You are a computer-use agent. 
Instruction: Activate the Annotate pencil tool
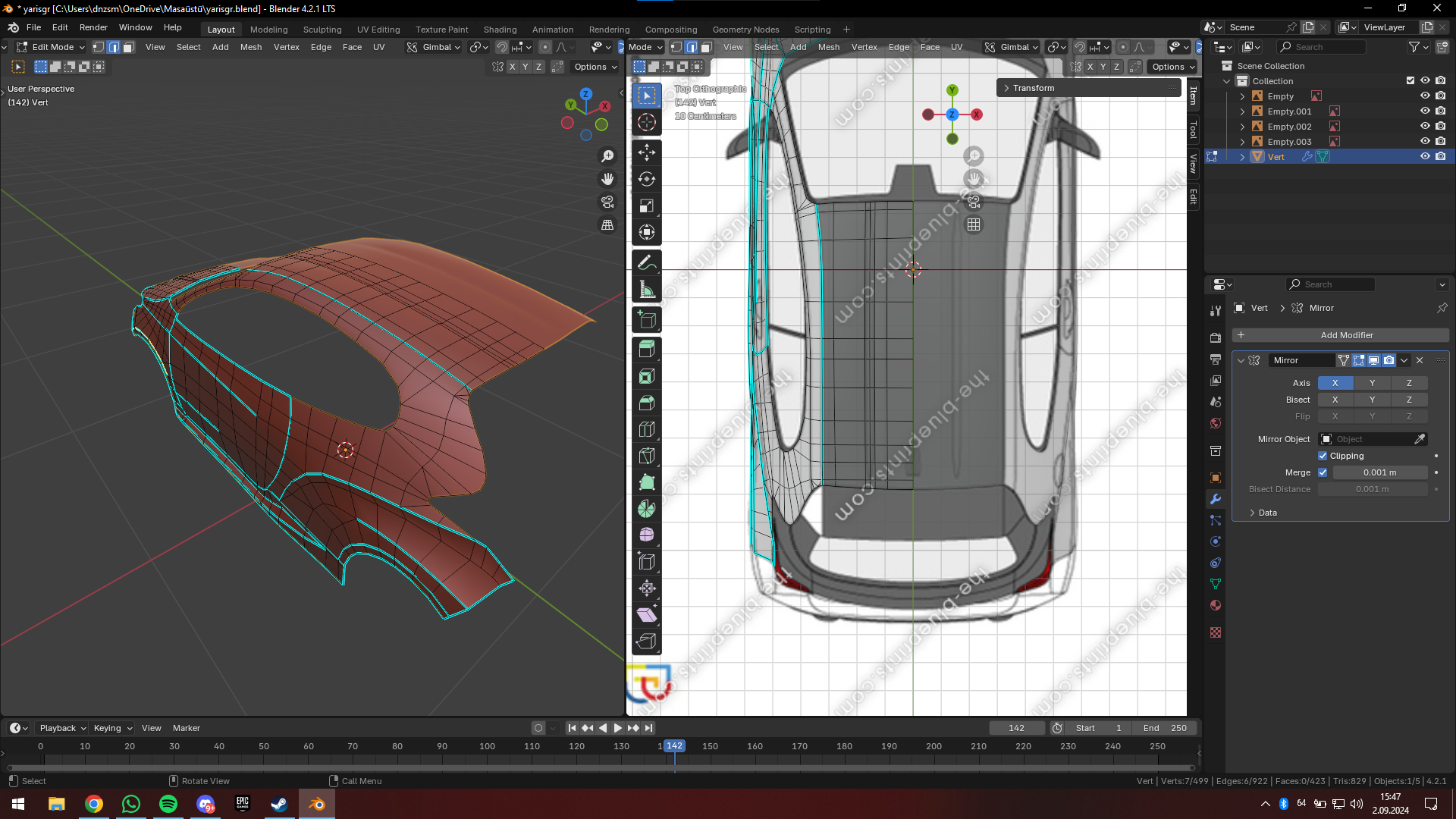[x=646, y=263]
